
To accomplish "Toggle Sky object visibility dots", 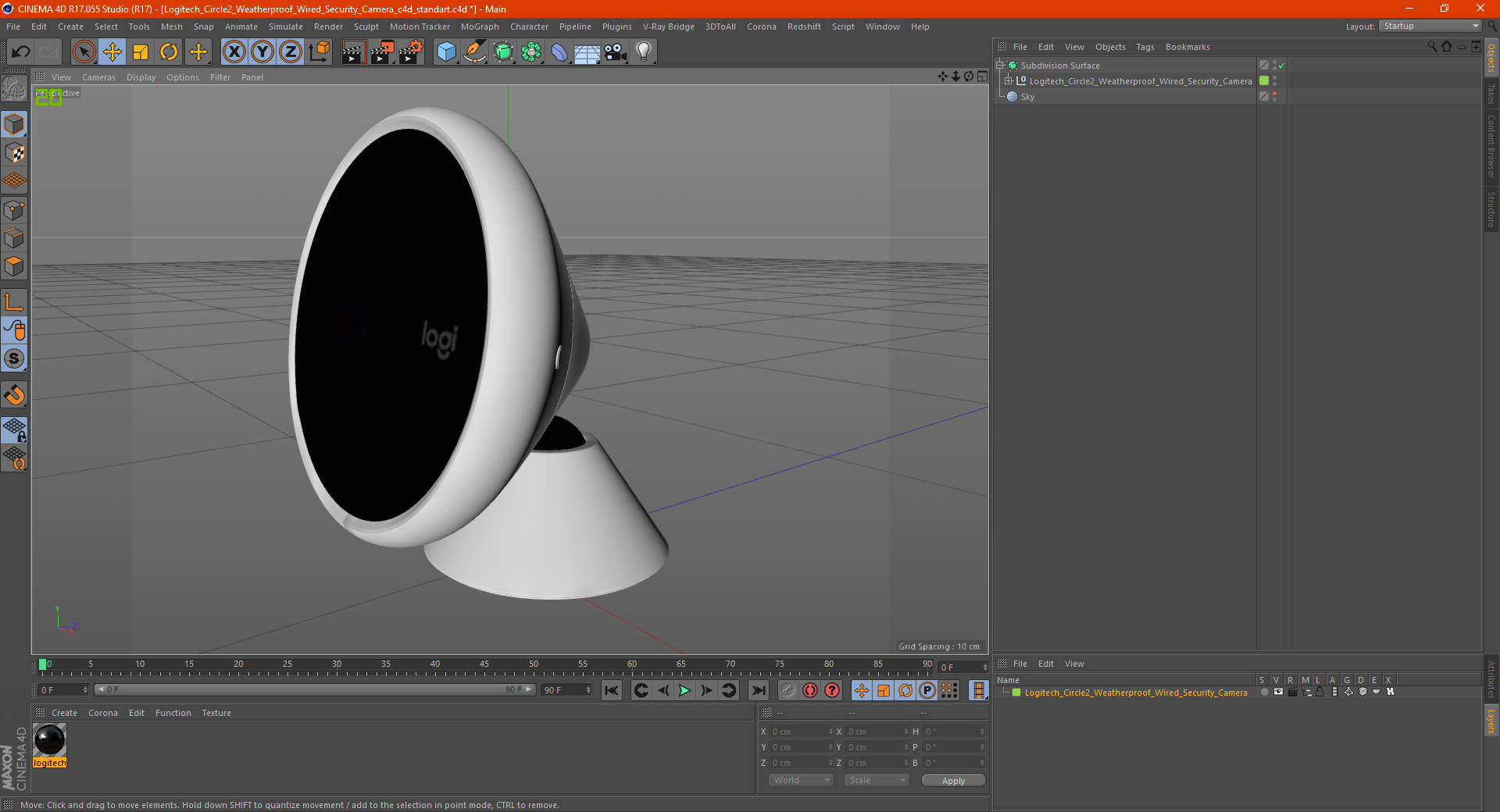I will pyautogui.click(x=1275, y=96).
